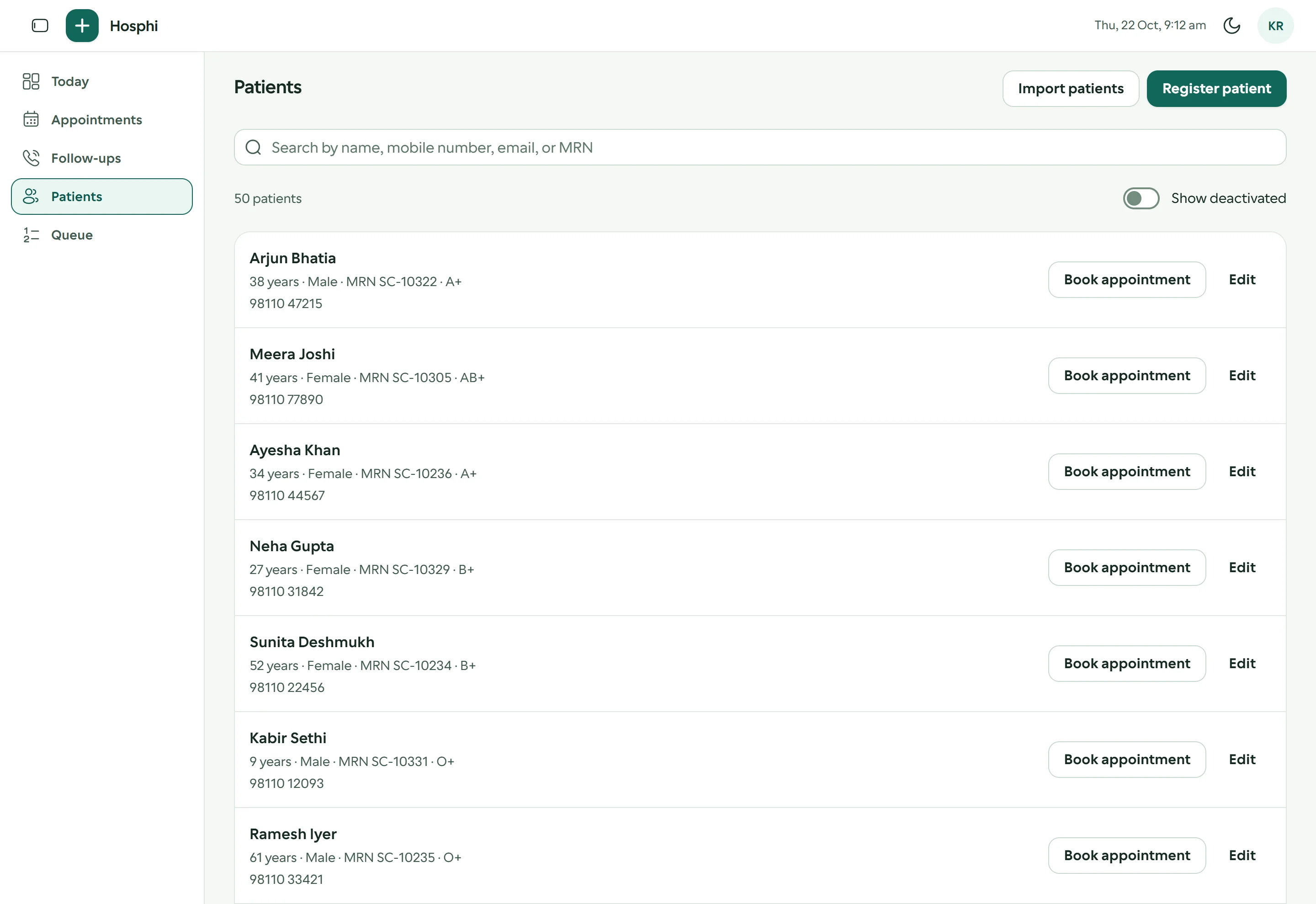This screenshot has height=904, width=1316.
Task: Click the Hosphi brand name
Action: (133, 26)
